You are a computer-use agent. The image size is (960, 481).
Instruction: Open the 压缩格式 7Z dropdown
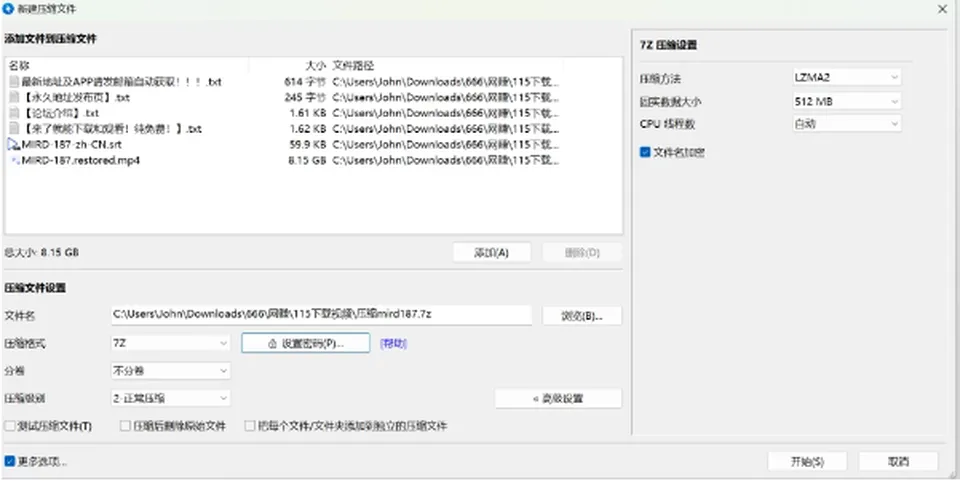[170, 343]
